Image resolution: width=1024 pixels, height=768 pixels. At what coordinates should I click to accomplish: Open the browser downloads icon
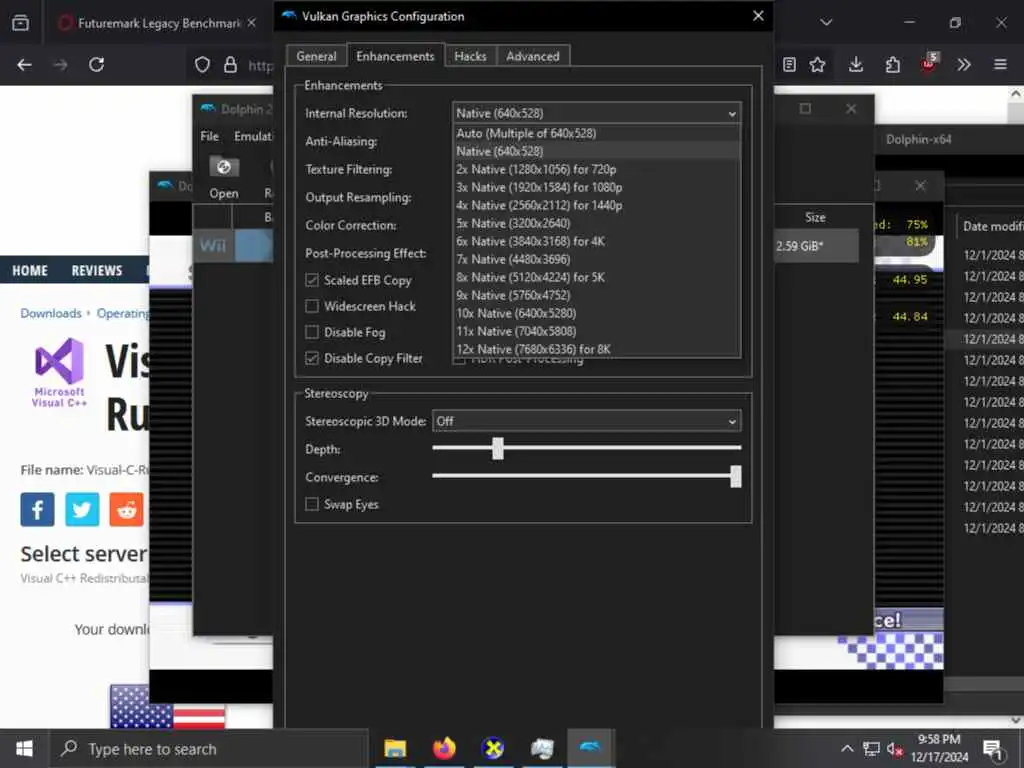[856, 65]
